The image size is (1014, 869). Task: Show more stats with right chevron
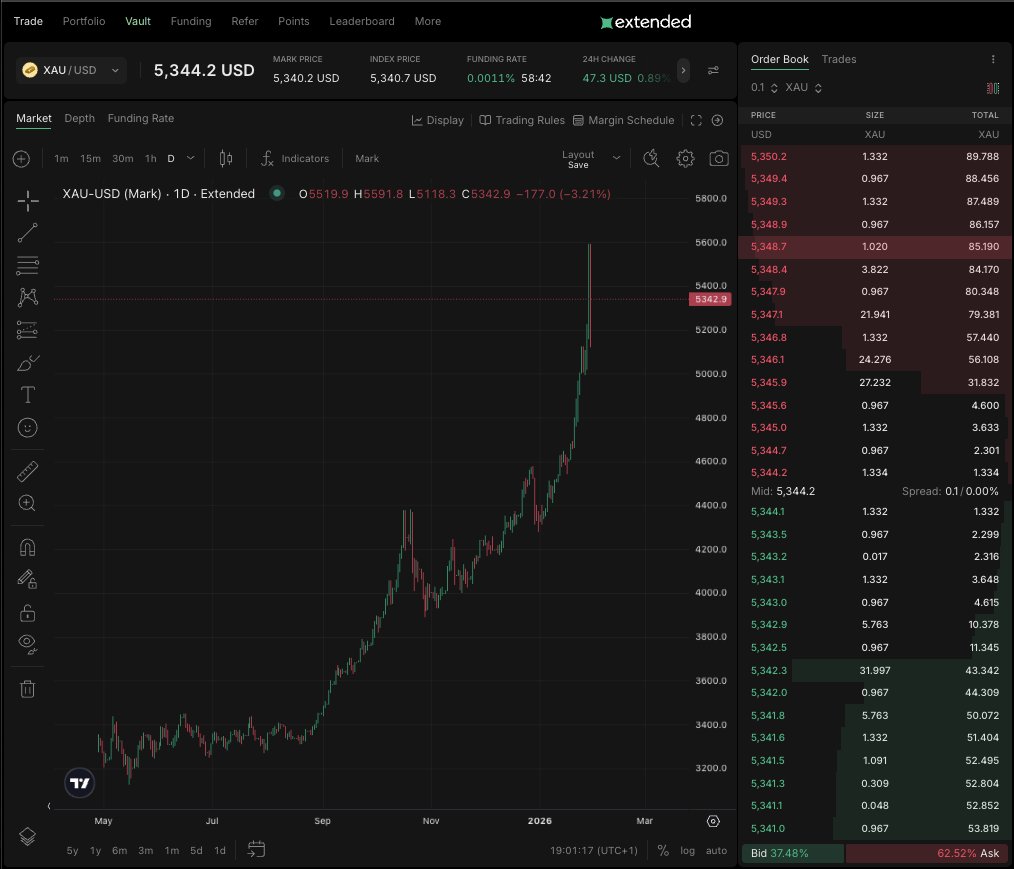[683, 70]
